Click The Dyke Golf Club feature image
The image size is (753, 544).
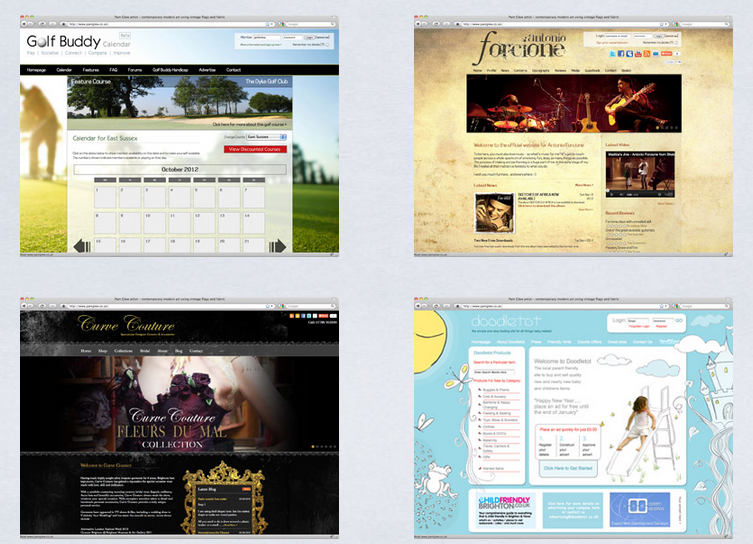pyautogui.click(x=180, y=102)
